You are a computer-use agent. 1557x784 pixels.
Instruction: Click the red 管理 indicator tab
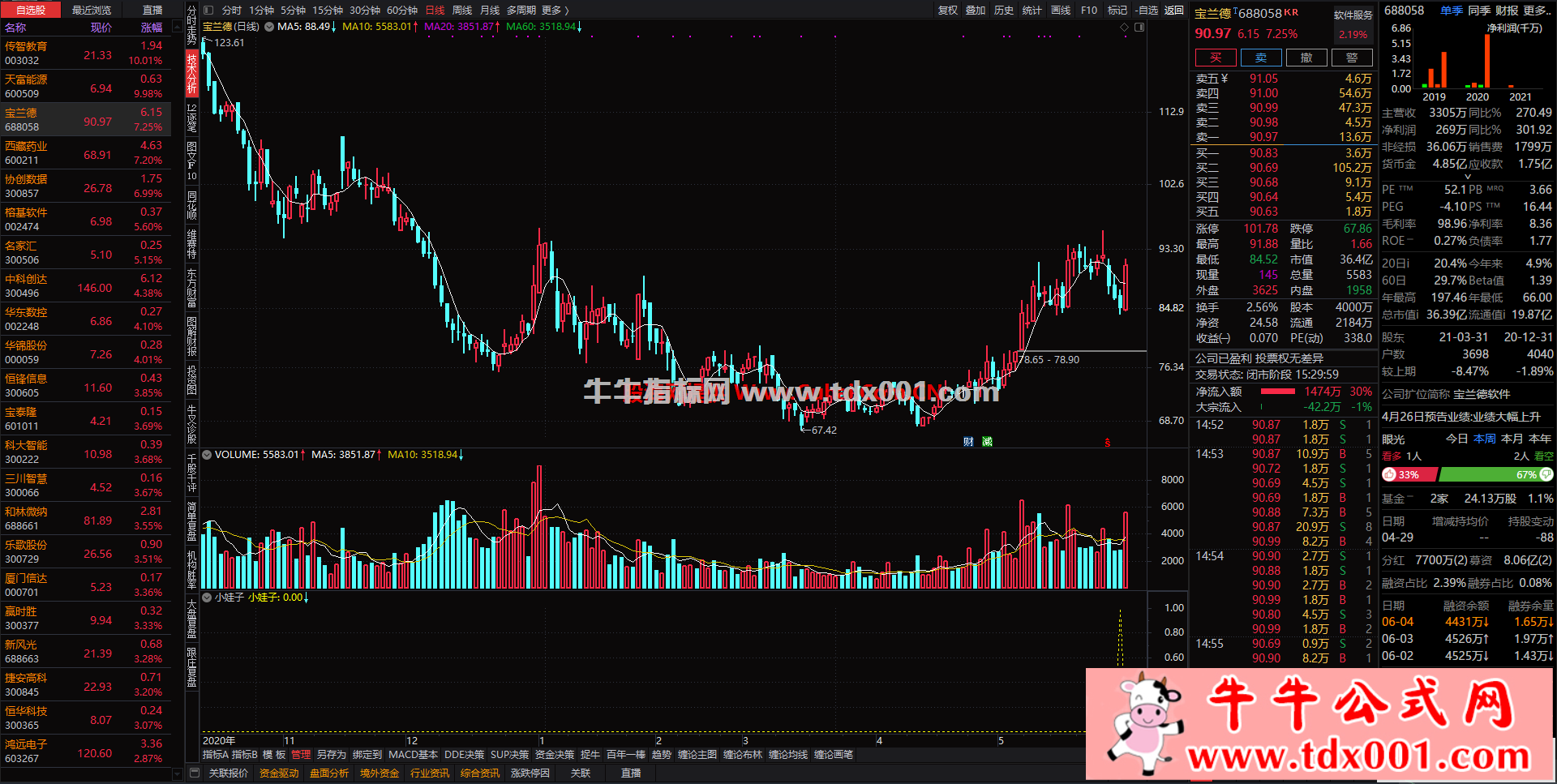point(301,755)
